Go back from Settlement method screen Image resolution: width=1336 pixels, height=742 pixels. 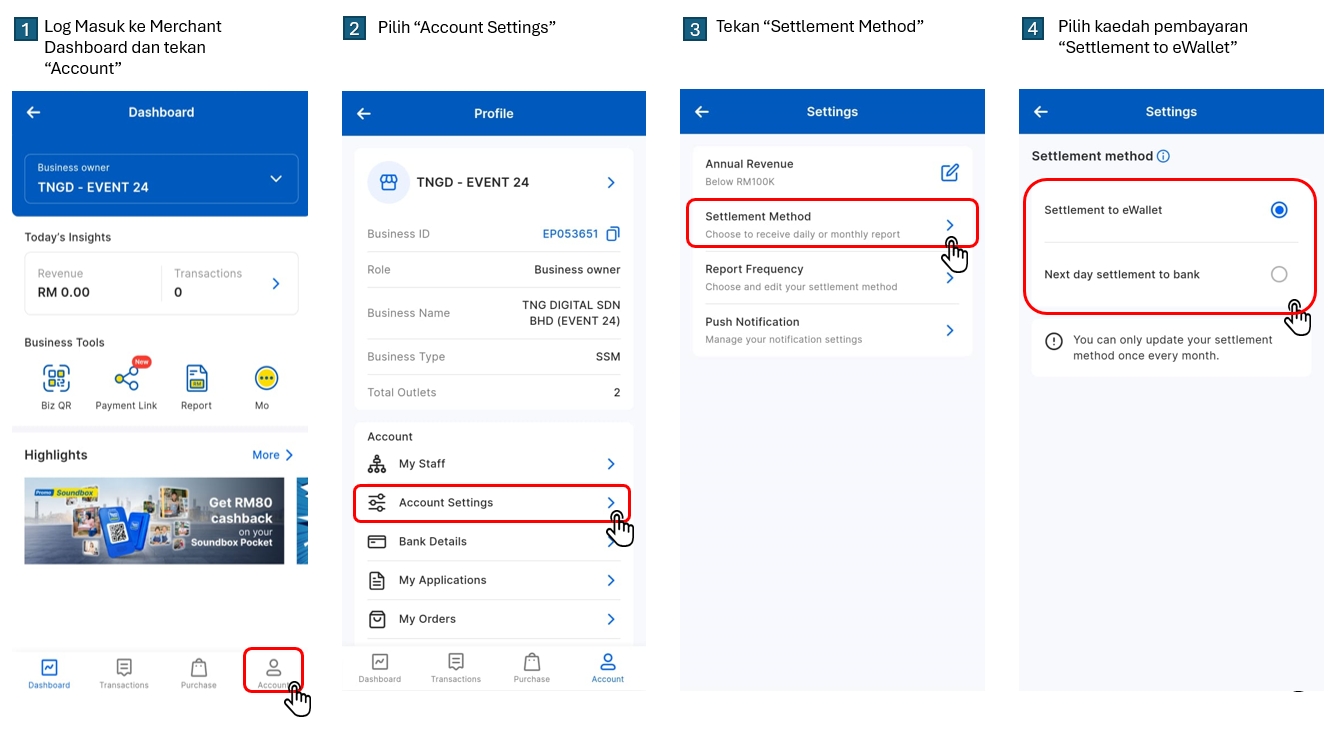tap(1041, 112)
